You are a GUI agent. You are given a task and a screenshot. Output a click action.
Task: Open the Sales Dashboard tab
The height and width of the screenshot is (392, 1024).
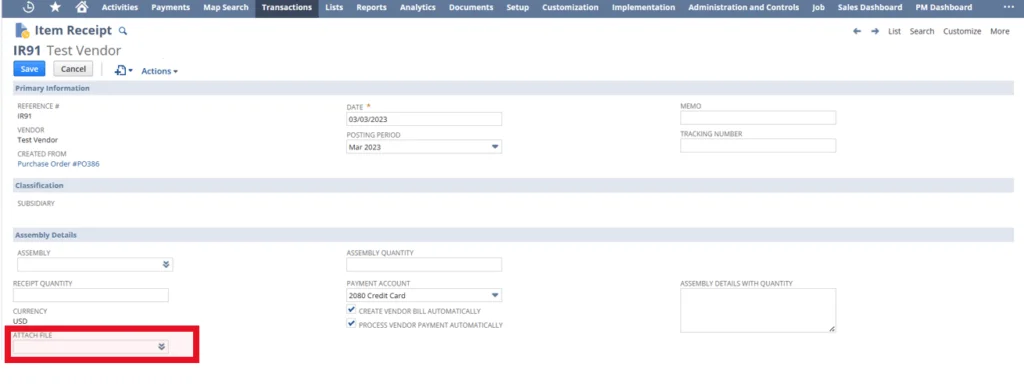[x=870, y=8]
